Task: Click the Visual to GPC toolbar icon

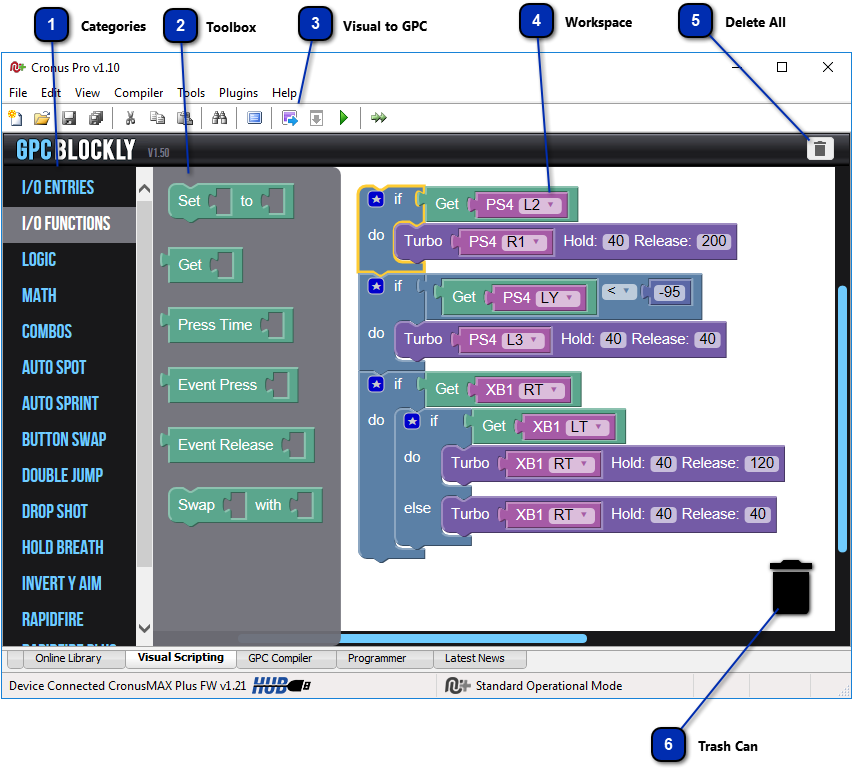Action: (290, 117)
